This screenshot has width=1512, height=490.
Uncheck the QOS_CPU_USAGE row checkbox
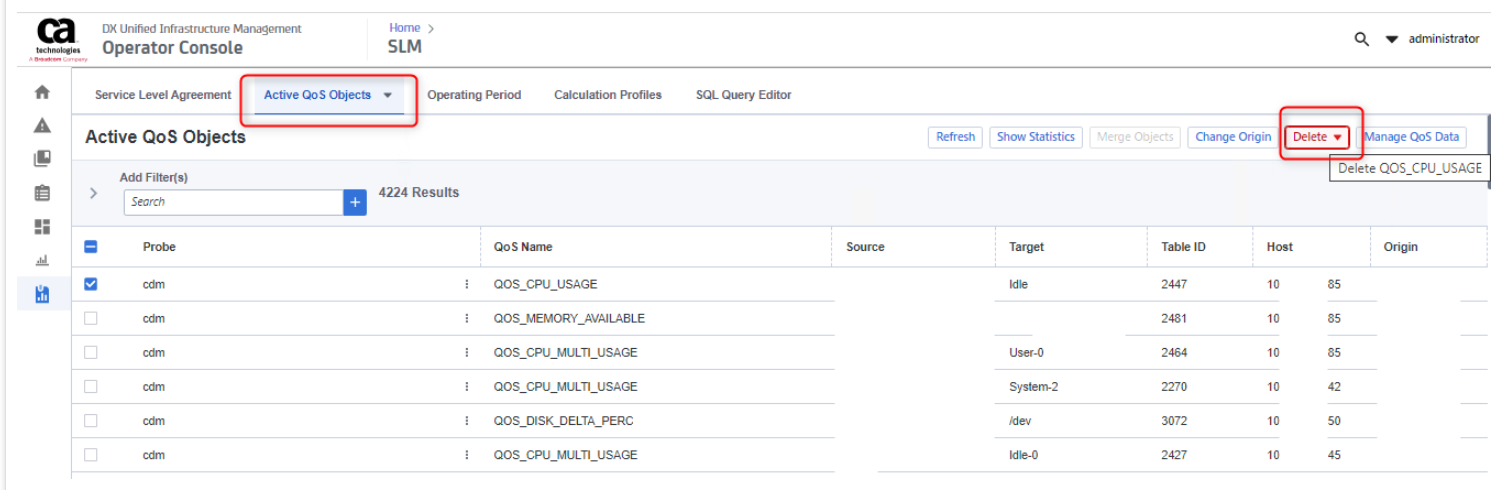pos(91,284)
